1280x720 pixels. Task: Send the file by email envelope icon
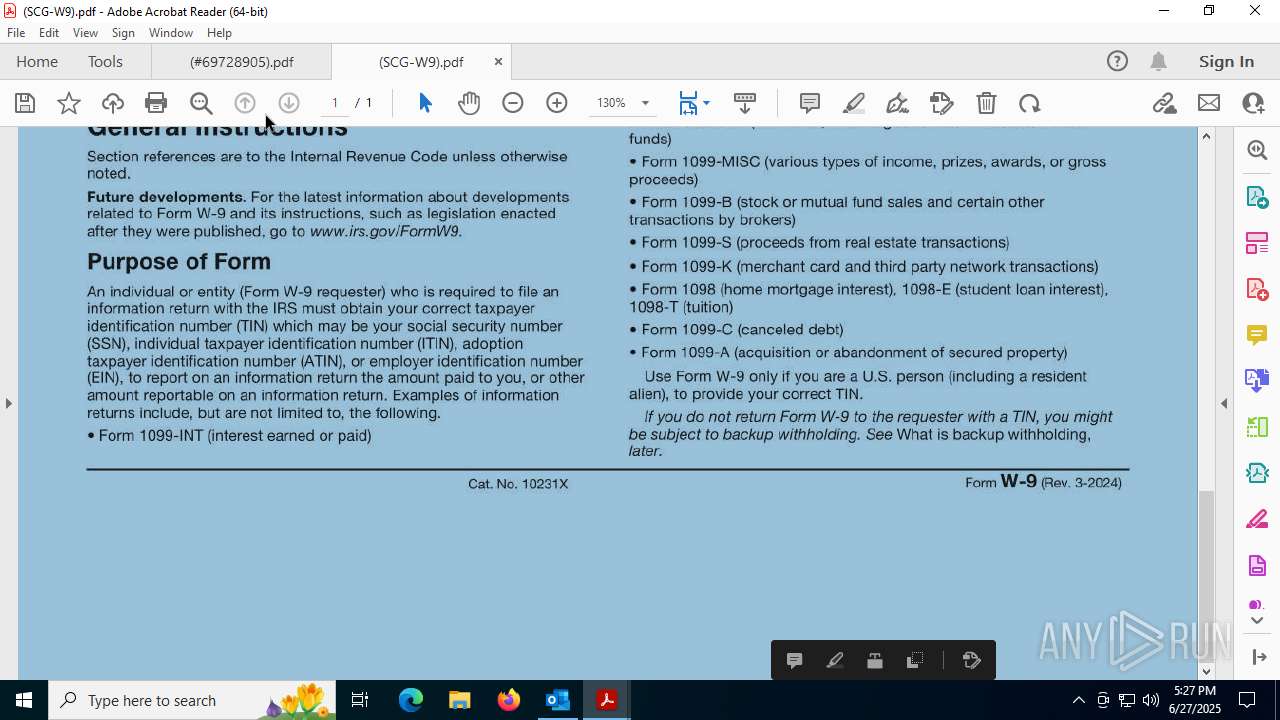[x=1209, y=103]
